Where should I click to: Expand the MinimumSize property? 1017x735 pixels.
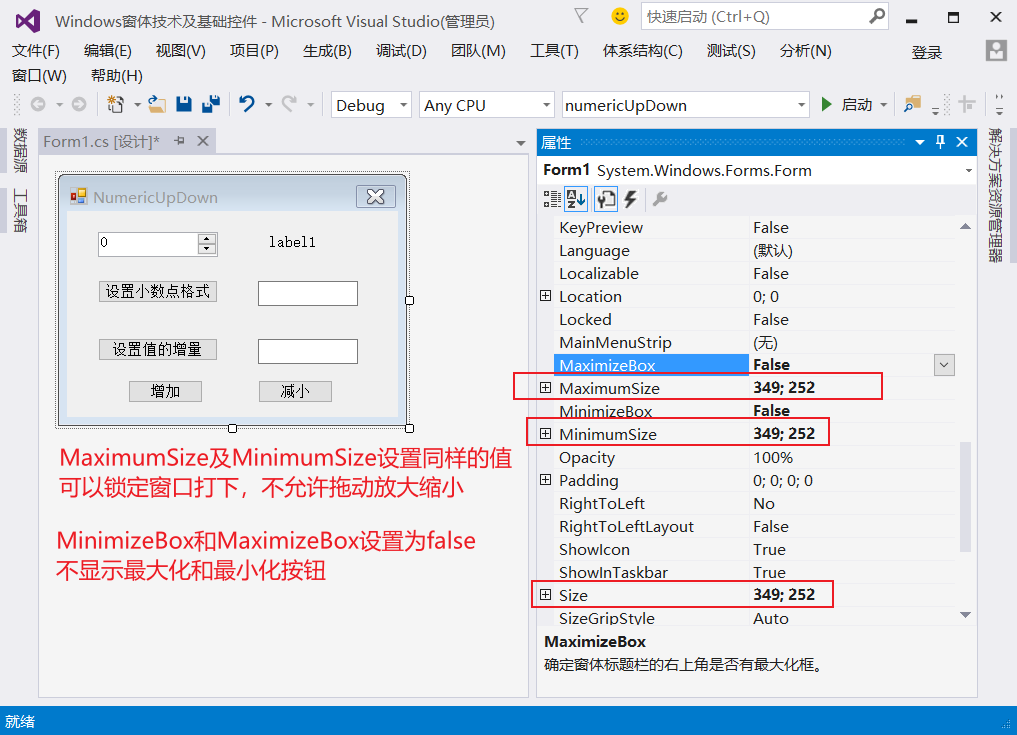click(x=545, y=433)
